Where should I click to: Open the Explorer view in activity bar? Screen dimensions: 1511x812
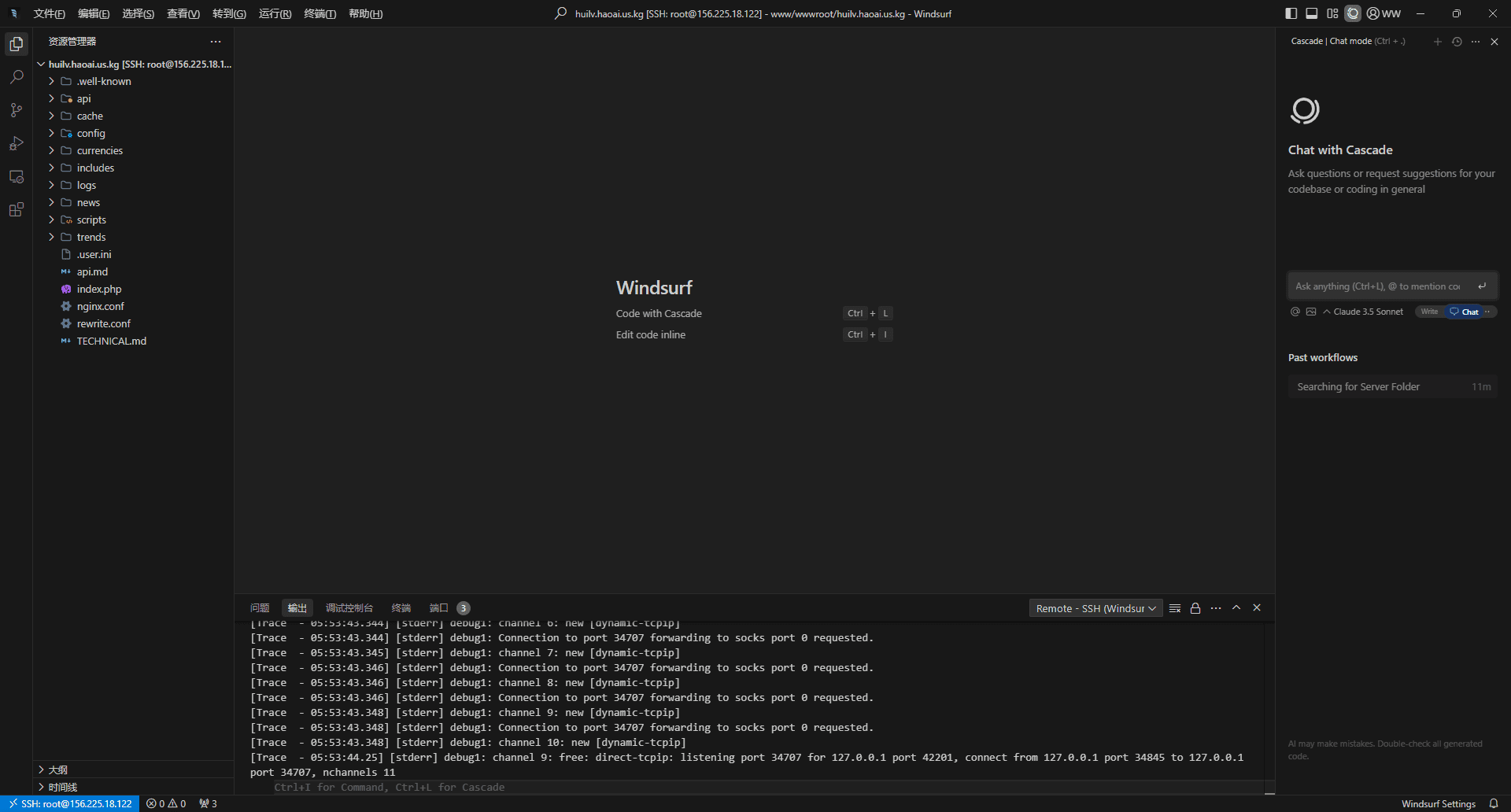coord(17,44)
